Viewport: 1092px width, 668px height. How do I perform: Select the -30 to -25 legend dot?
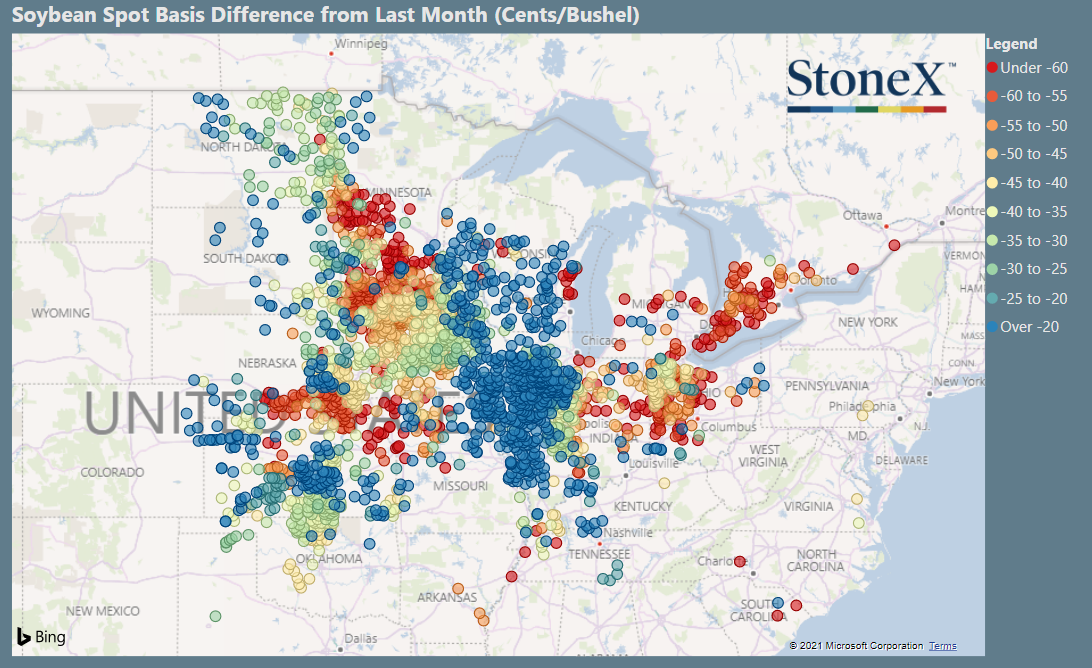992,269
